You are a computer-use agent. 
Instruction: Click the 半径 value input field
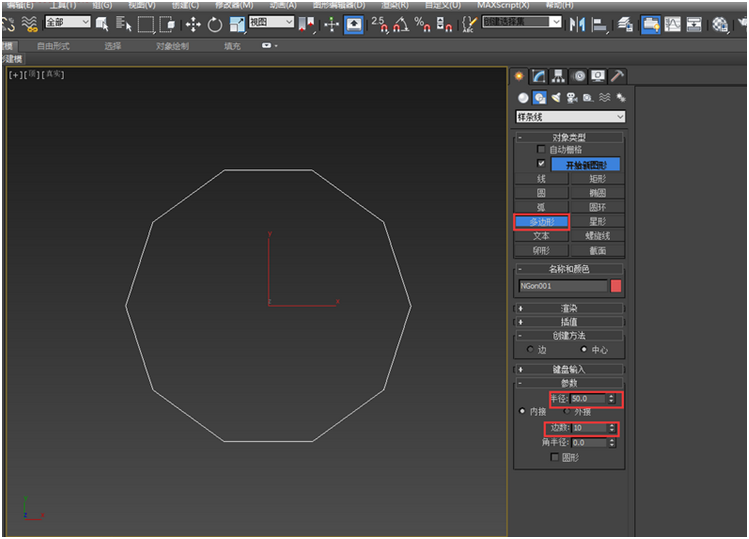click(x=588, y=399)
